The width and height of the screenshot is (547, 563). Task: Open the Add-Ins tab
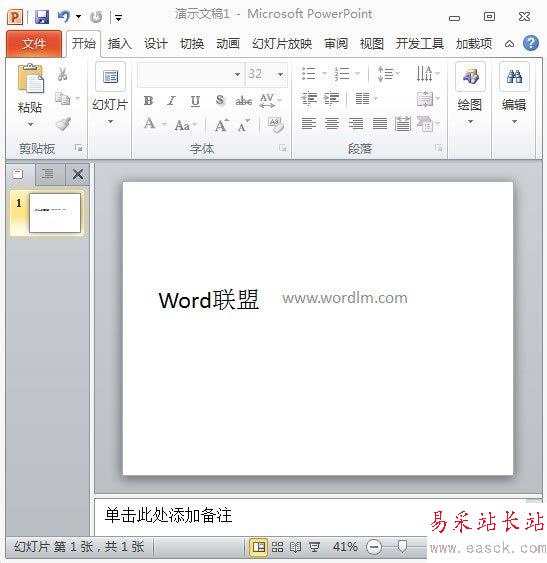pyautogui.click(x=473, y=44)
